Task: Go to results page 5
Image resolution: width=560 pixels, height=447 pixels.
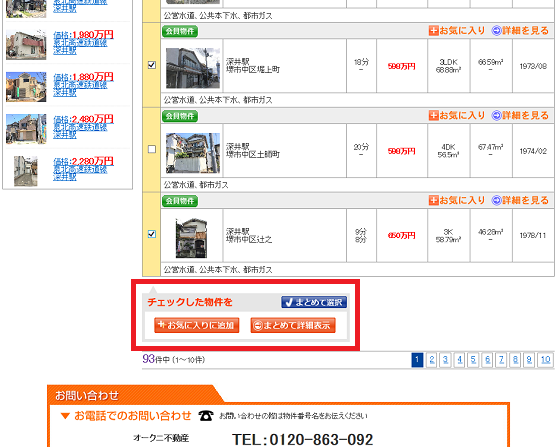Action: pos(473,360)
